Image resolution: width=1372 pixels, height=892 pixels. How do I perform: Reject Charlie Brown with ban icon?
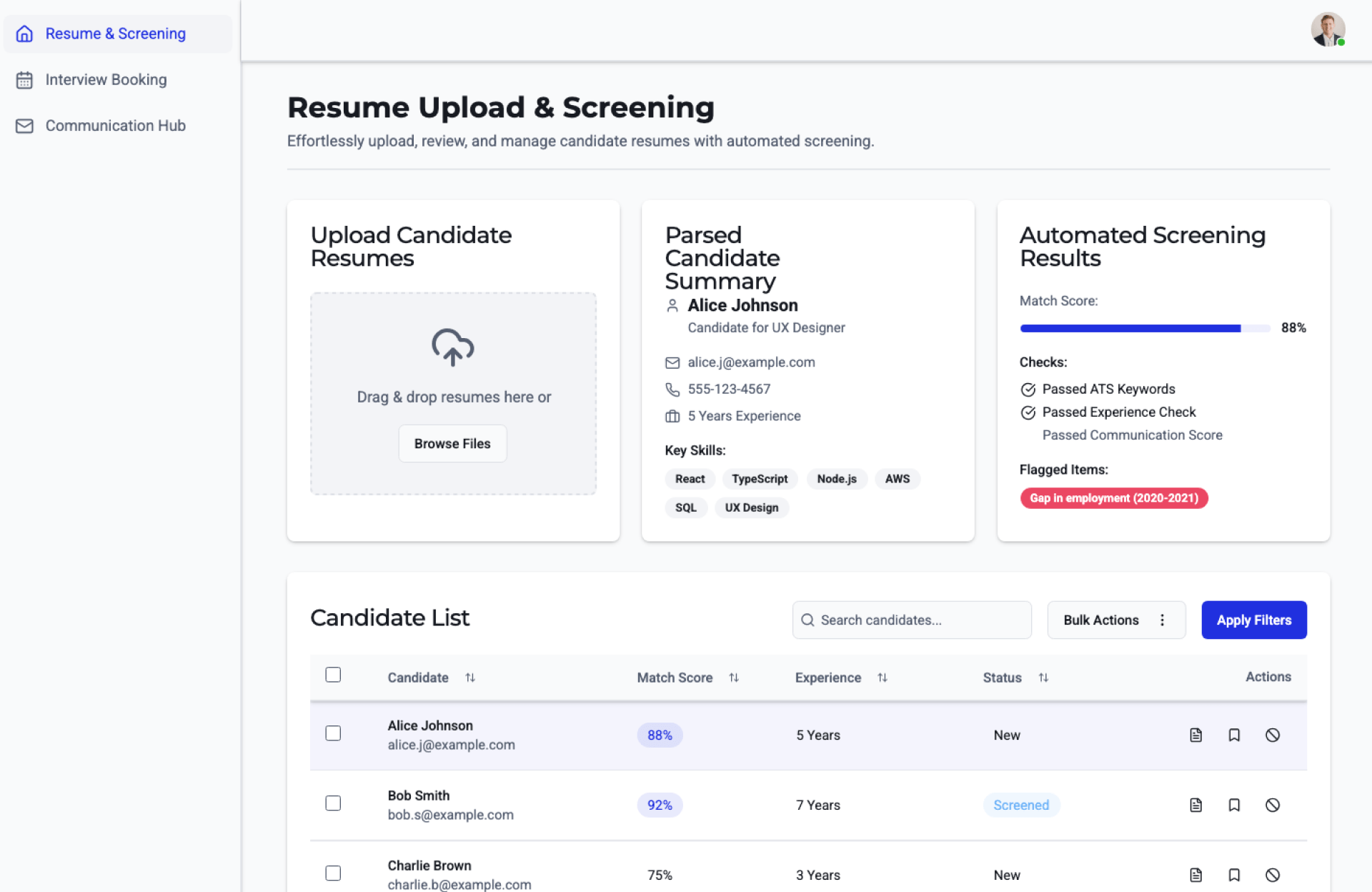pos(1272,875)
